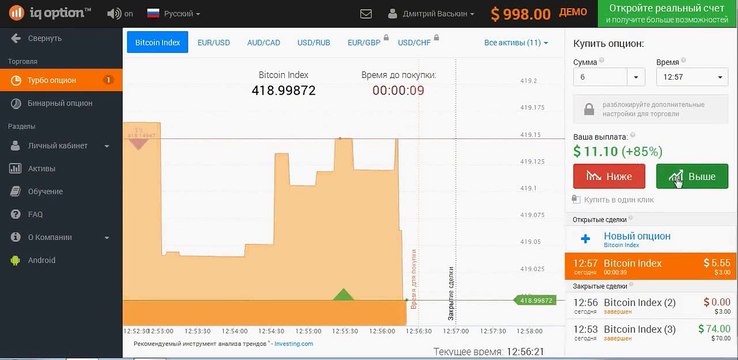
Task: Open the FAQ page
Action: [35, 214]
